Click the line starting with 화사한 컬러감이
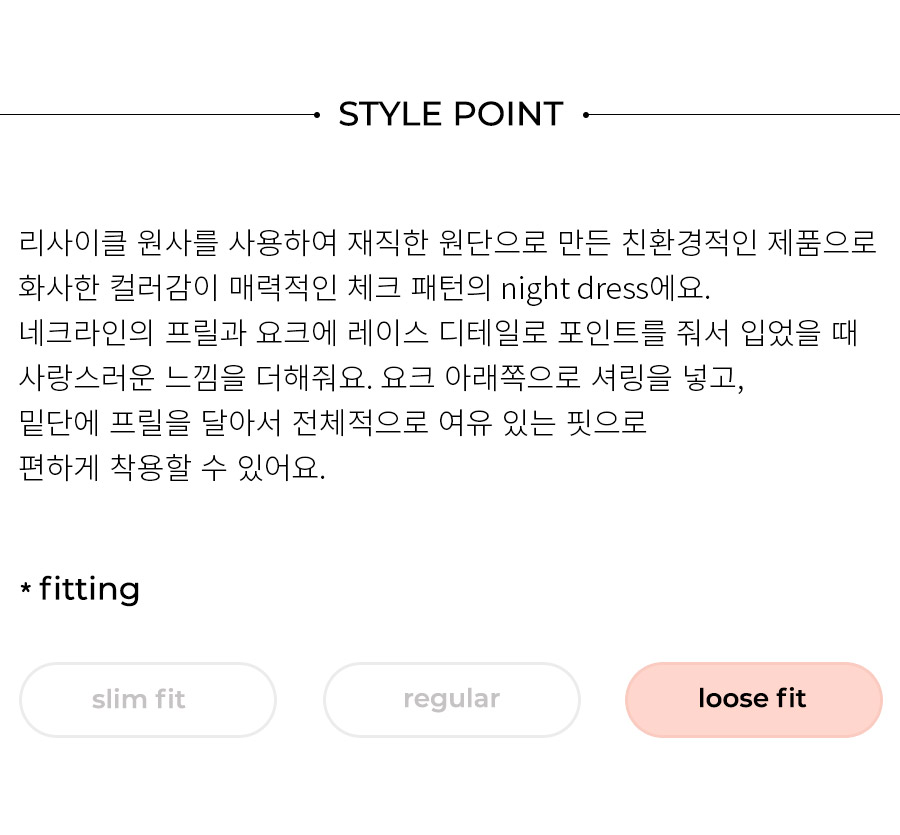Screen dimensions: 900x835 pyautogui.click(x=364, y=288)
